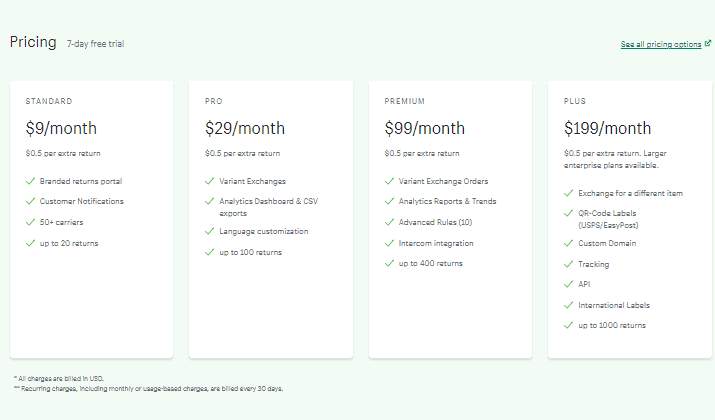
Task: Click checkmark beside Language customization
Action: point(210,231)
